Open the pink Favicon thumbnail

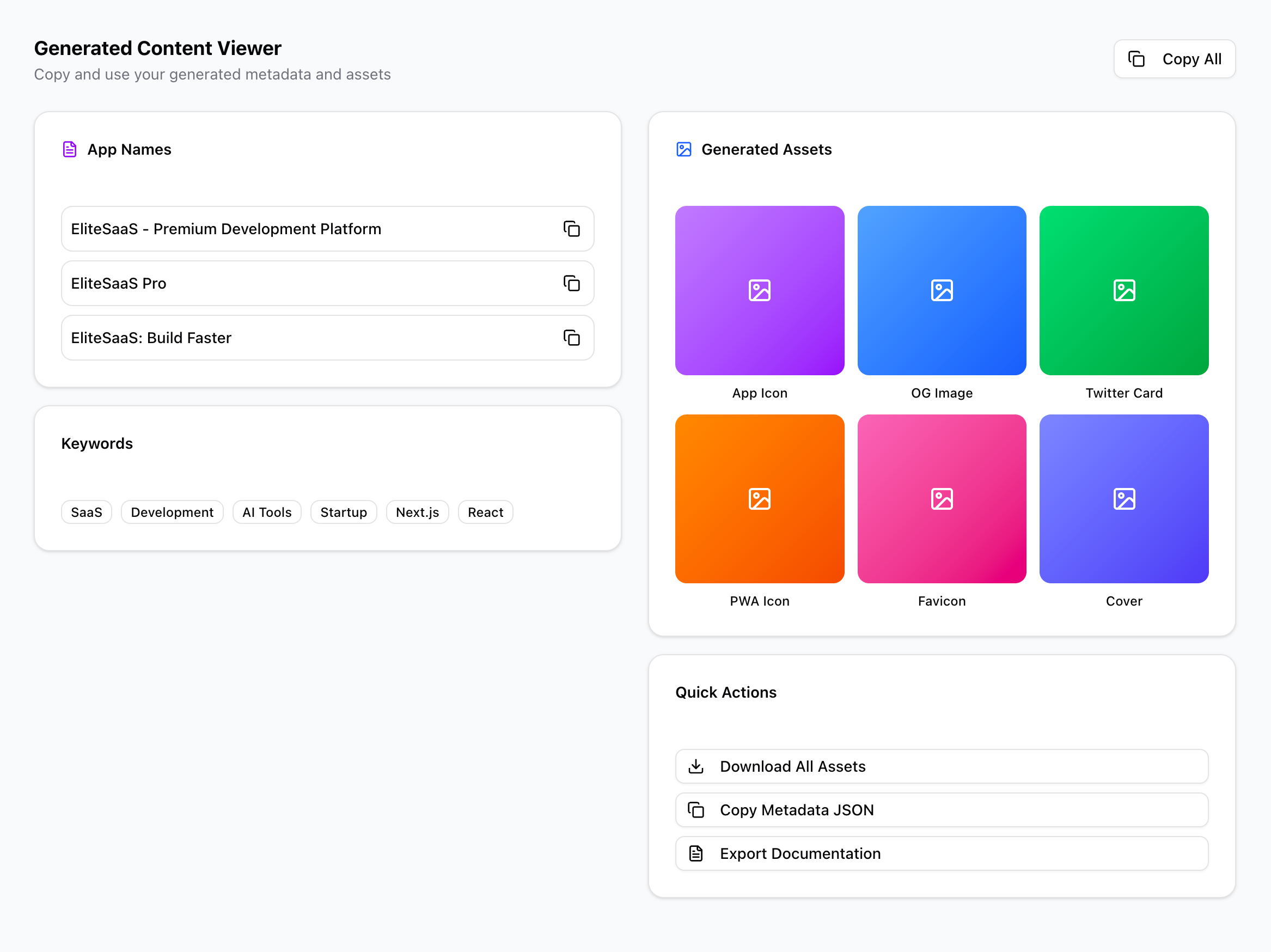click(941, 498)
